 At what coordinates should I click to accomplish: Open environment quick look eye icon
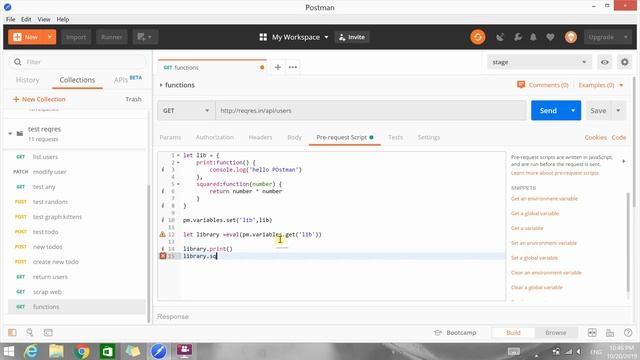tap(604, 62)
